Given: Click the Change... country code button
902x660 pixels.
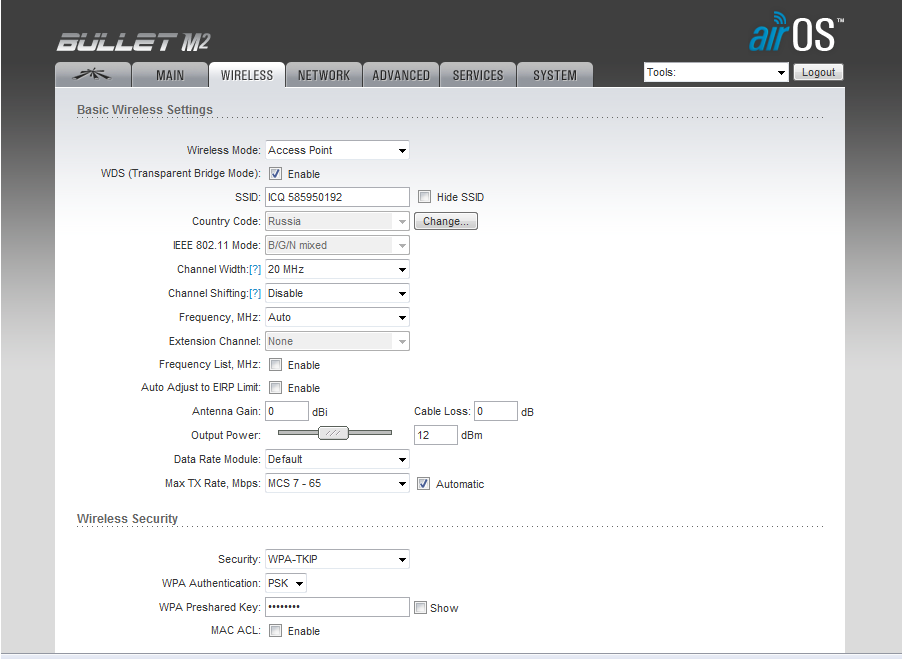Looking at the screenshot, I should click(446, 221).
